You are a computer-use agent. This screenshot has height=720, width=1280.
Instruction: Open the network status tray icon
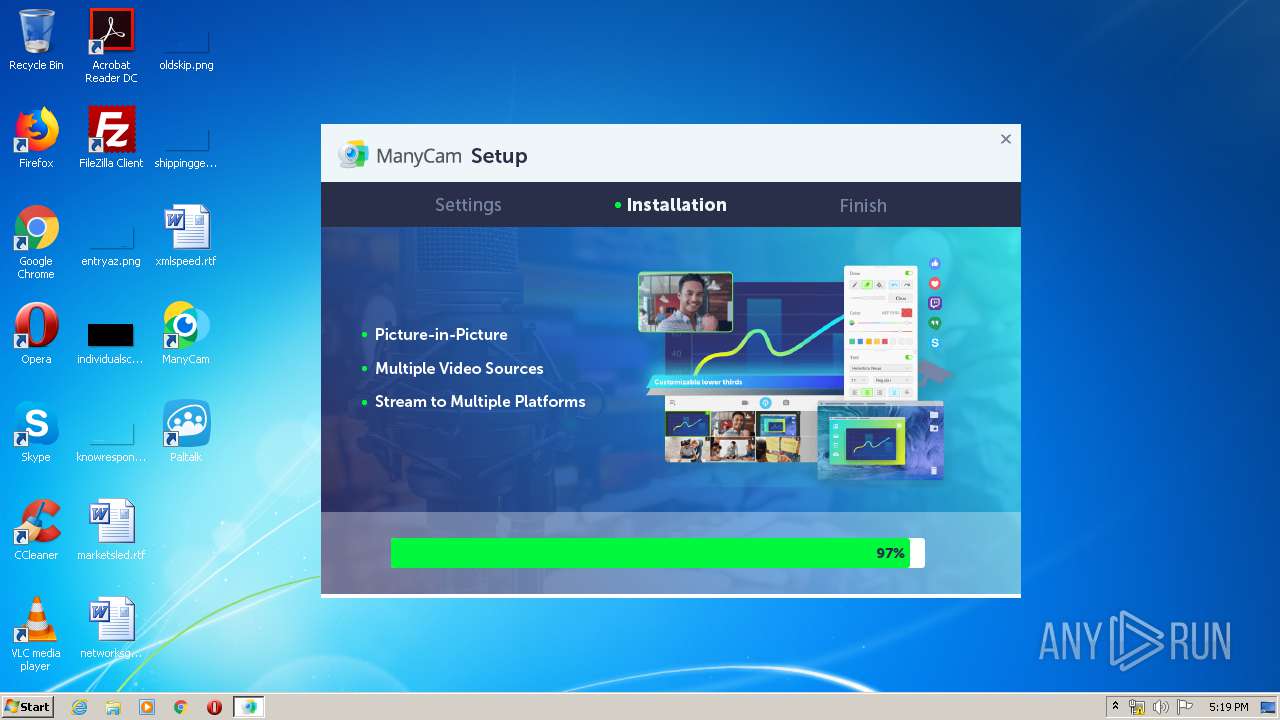coord(1137,707)
